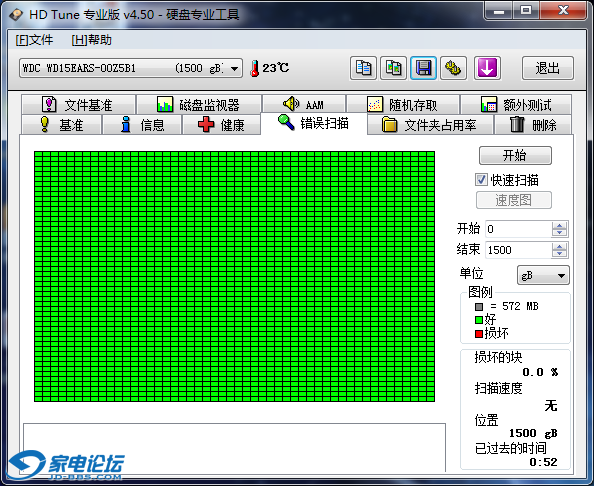
Task: Switch to the 随机存取 tab
Action: tap(403, 105)
